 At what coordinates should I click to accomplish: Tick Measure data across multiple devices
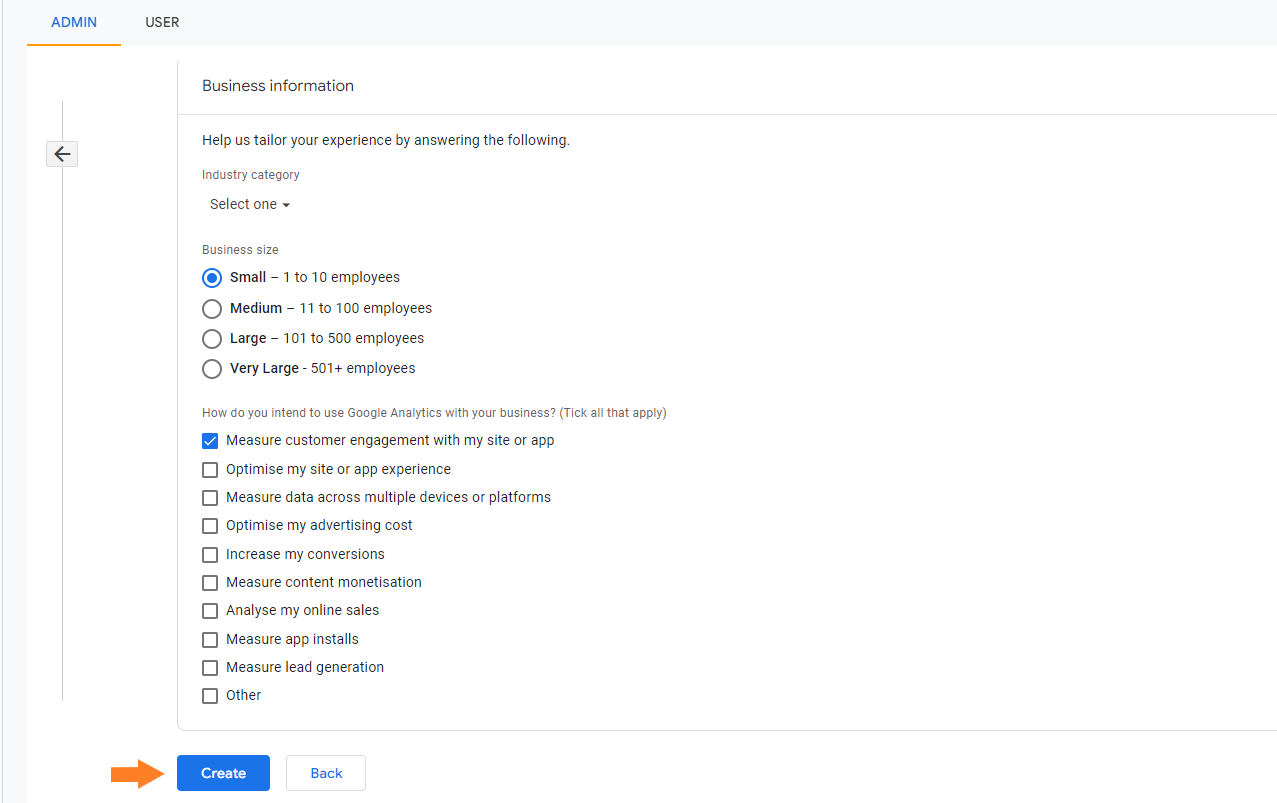point(210,498)
